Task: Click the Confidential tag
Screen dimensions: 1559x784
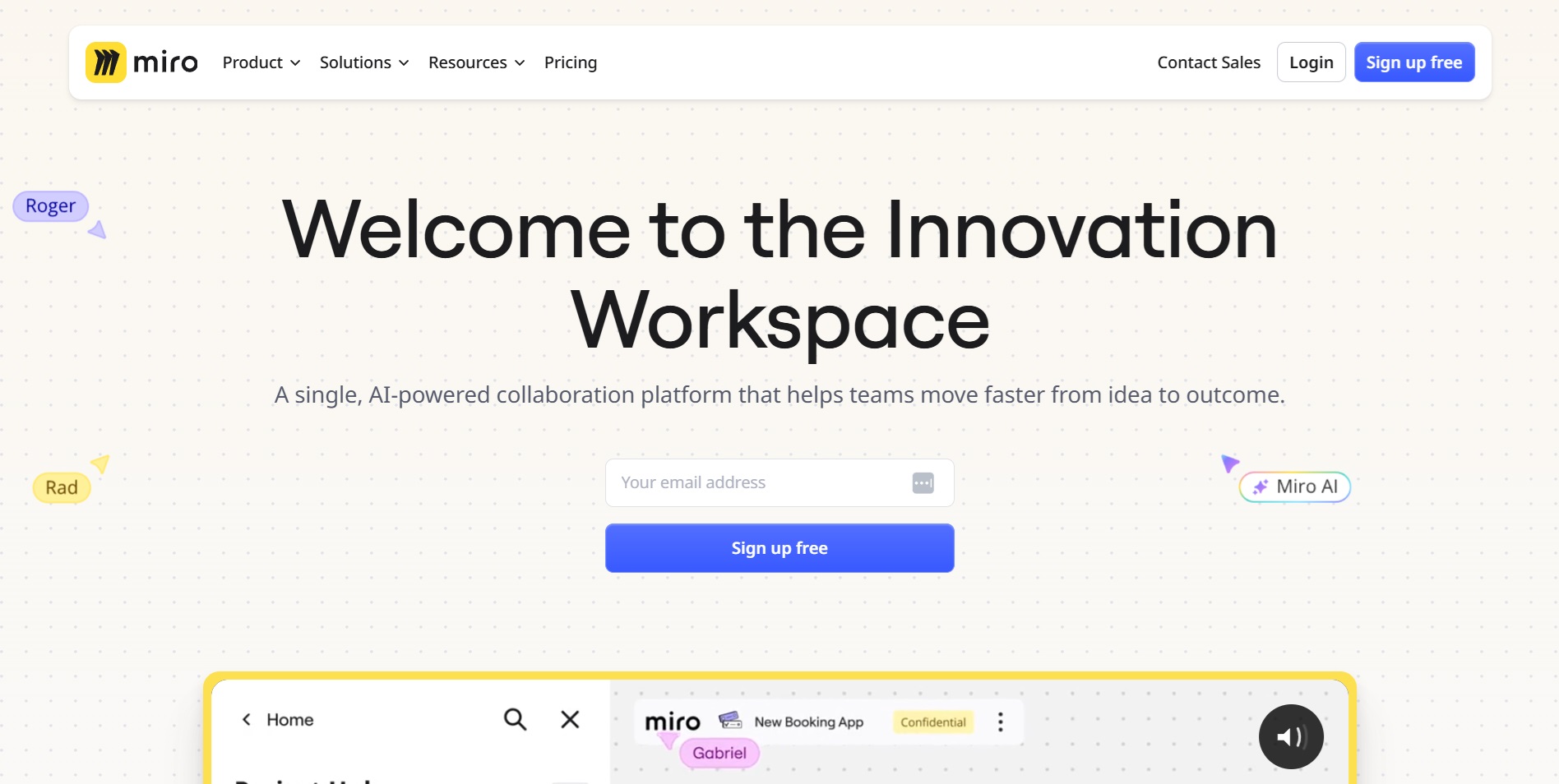Action: pos(933,722)
